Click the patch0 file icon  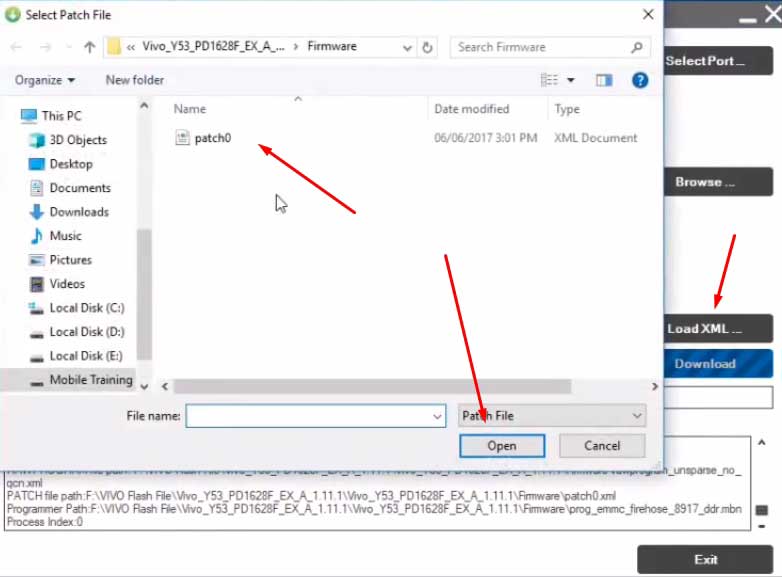[x=182, y=138]
